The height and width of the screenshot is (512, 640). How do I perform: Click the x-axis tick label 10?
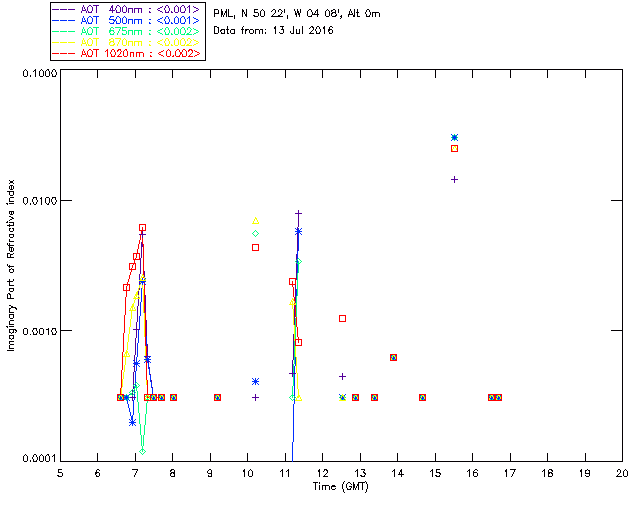[x=247, y=473]
